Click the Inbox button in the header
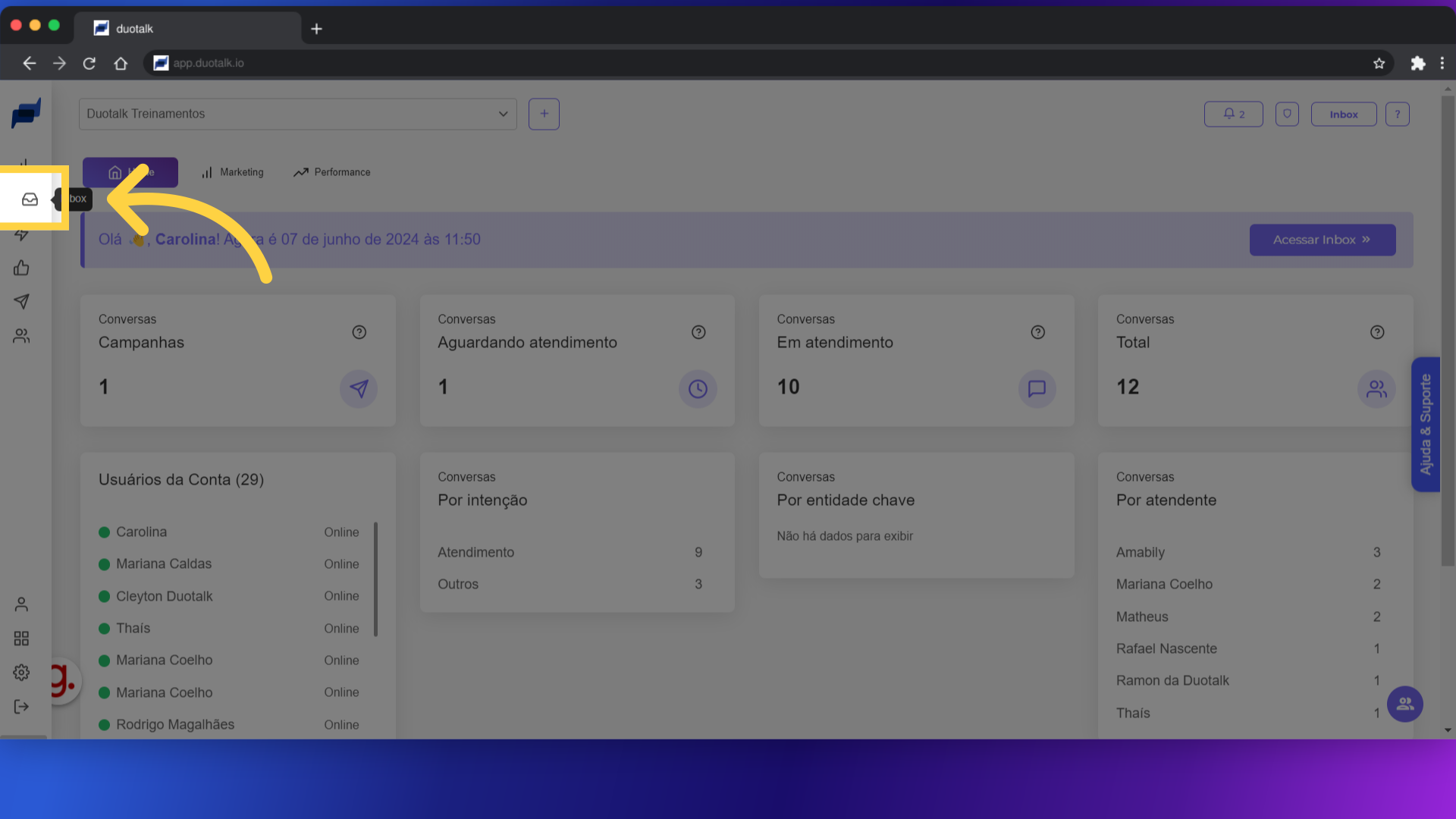This screenshot has height=819, width=1456. tap(1343, 115)
